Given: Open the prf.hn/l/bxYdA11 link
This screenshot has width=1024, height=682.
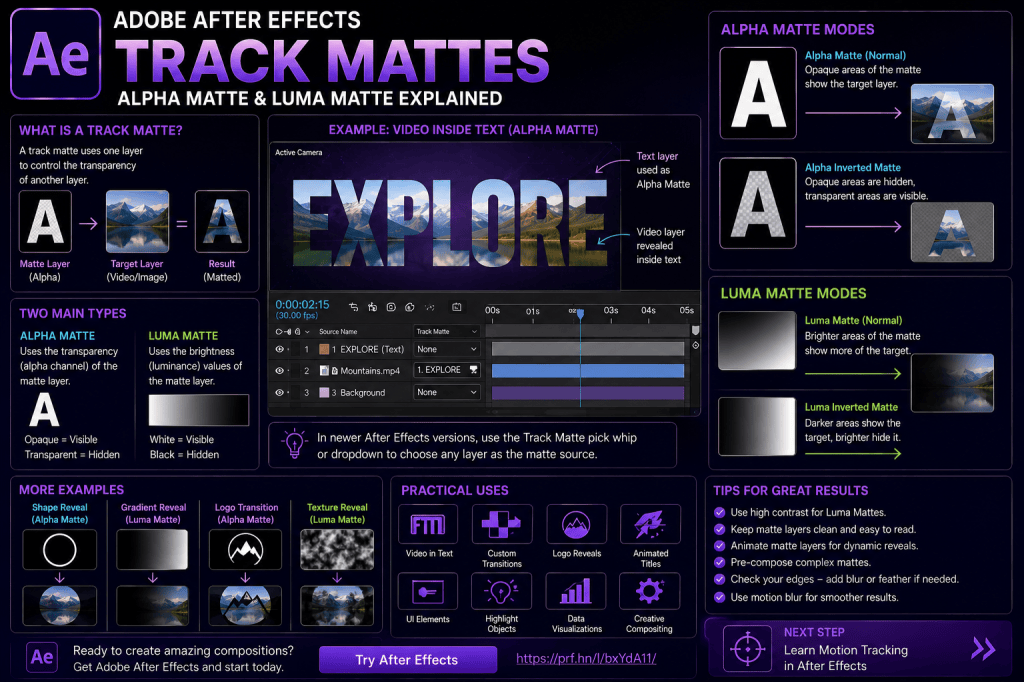Looking at the screenshot, I should 586,658.
